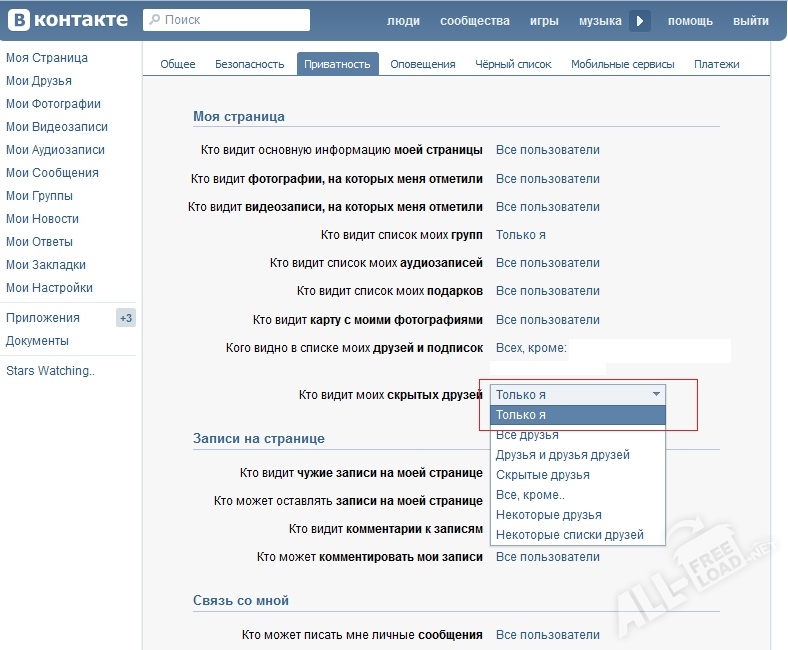The image size is (788, 650).
Task: Open "Stars Watching.." app in sidebar
Action: [50, 371]
